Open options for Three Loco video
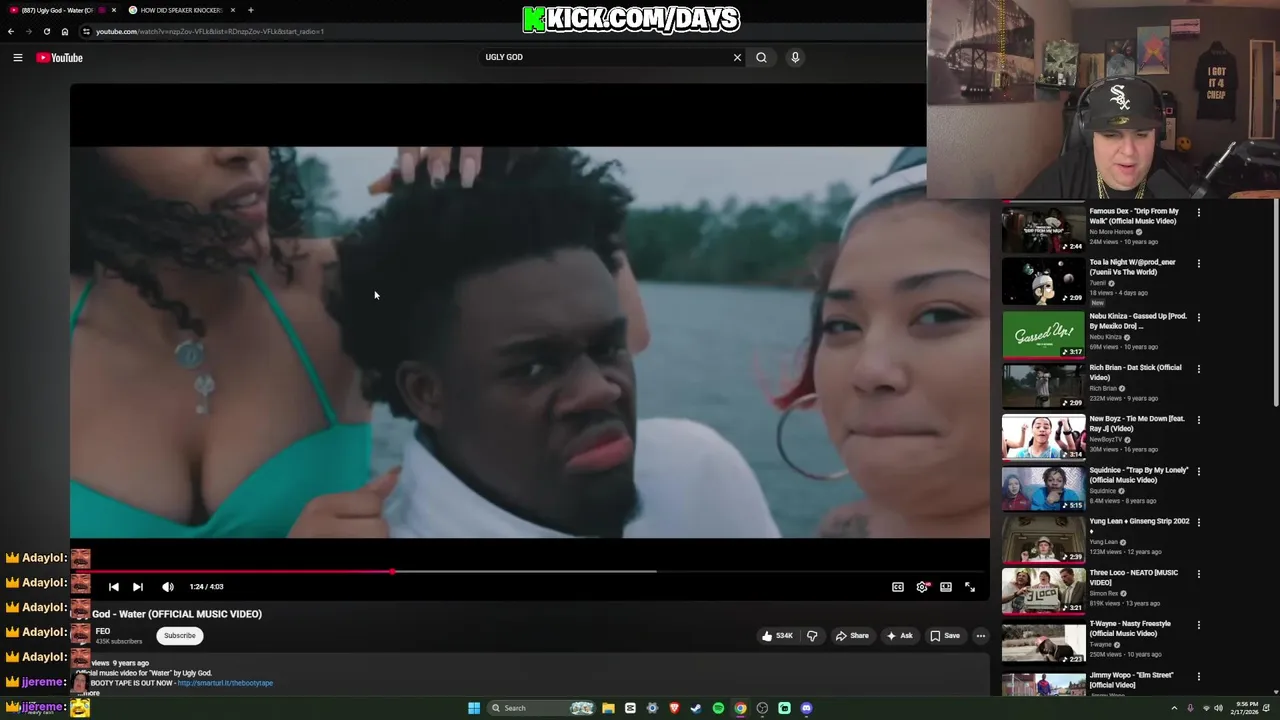 click(1199, 574)
